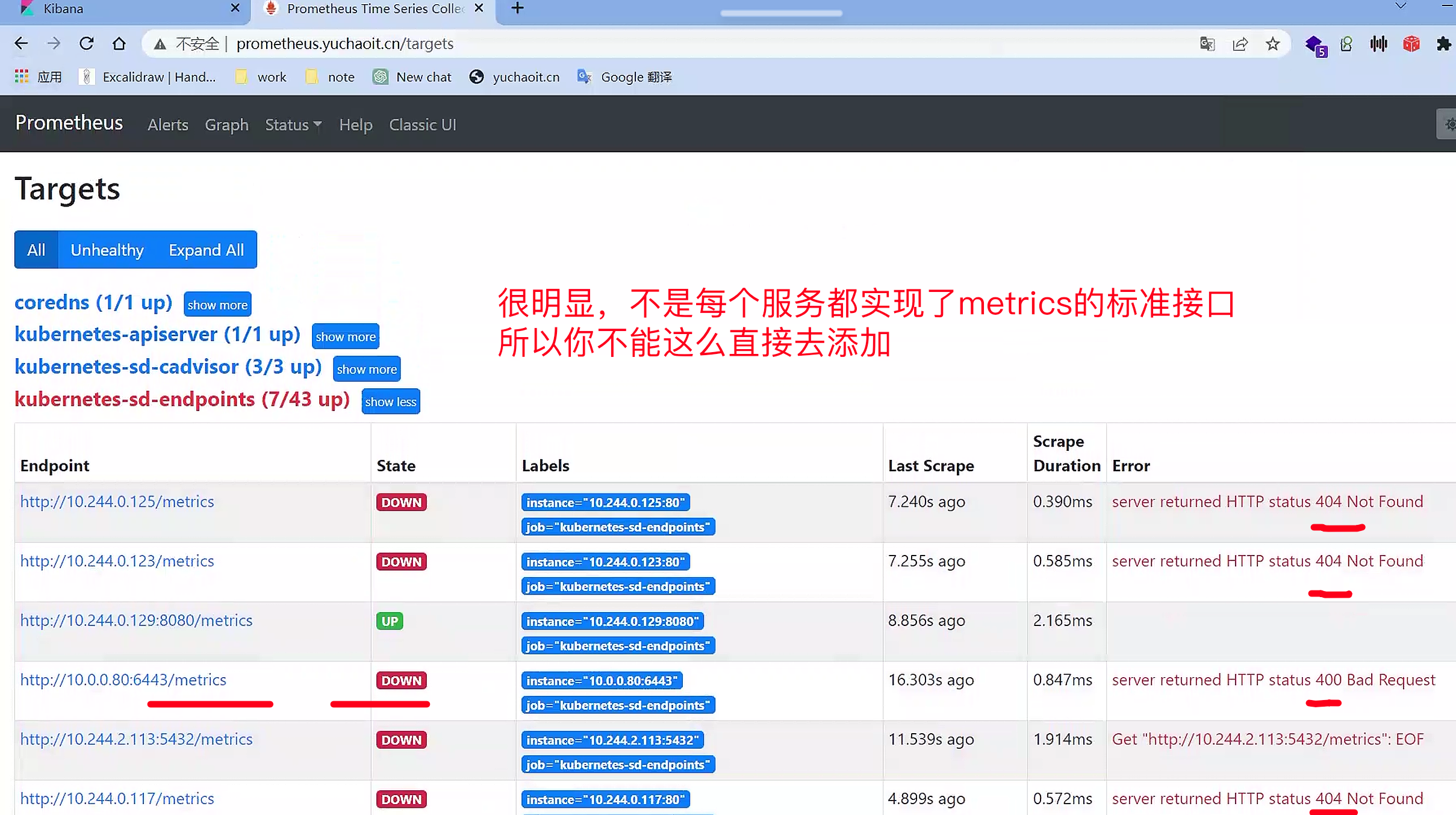Screen dimensions: 1456x815
Task: Click the browser home icon
Action: (119, 43)
